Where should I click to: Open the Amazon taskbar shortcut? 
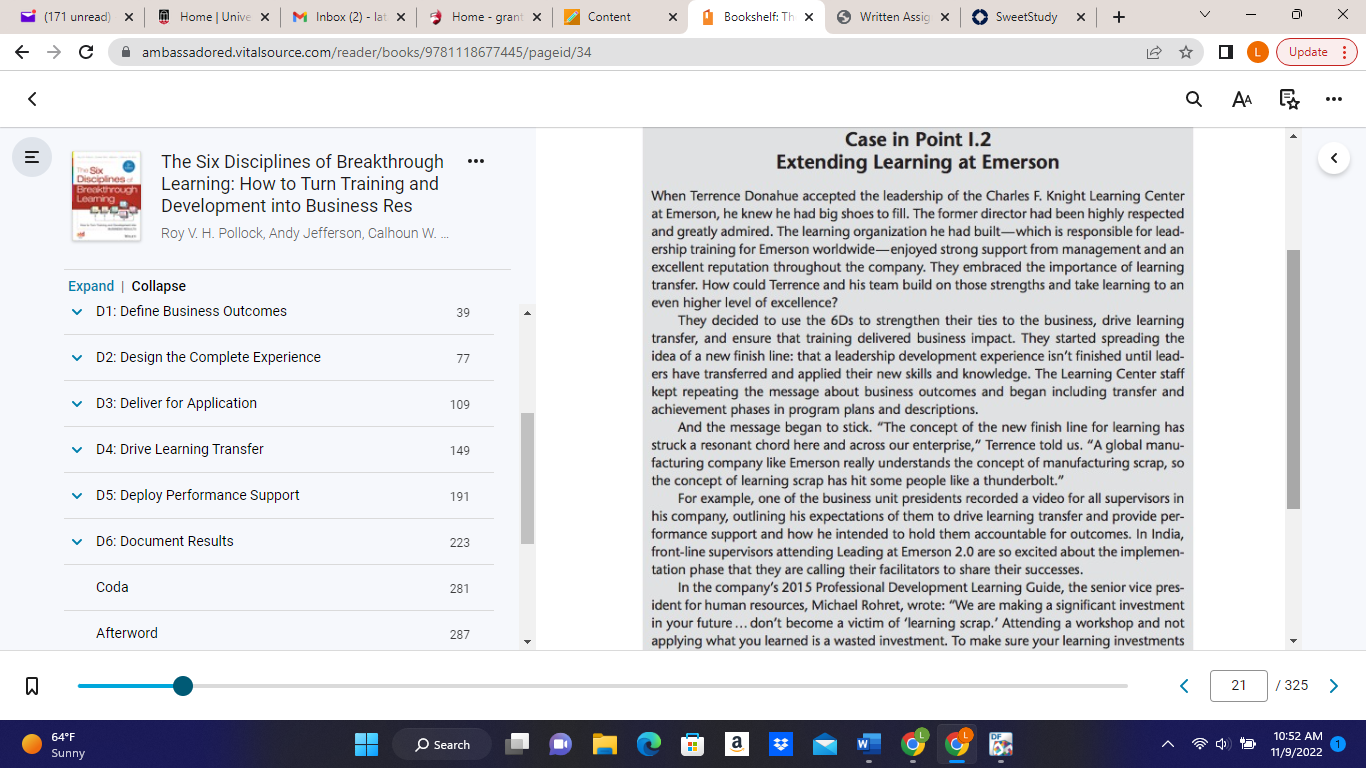click(x=736, y=744)
